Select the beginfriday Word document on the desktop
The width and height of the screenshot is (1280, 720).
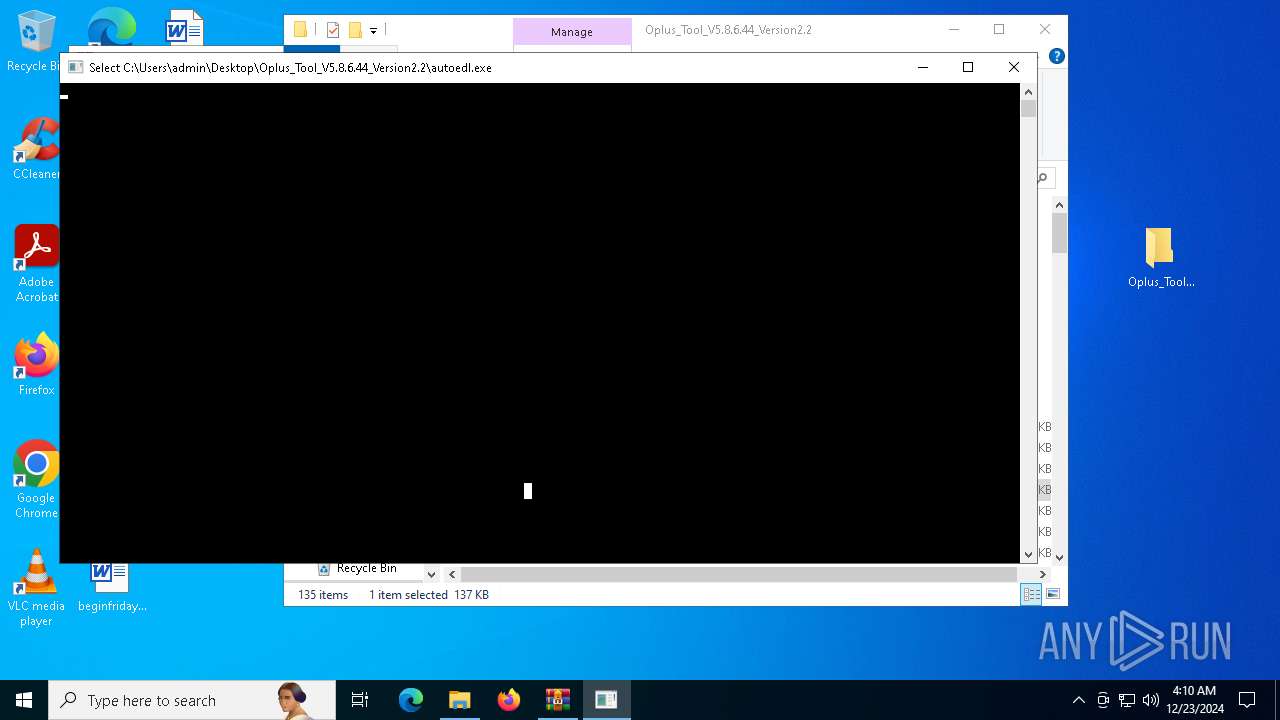[111, 588]
